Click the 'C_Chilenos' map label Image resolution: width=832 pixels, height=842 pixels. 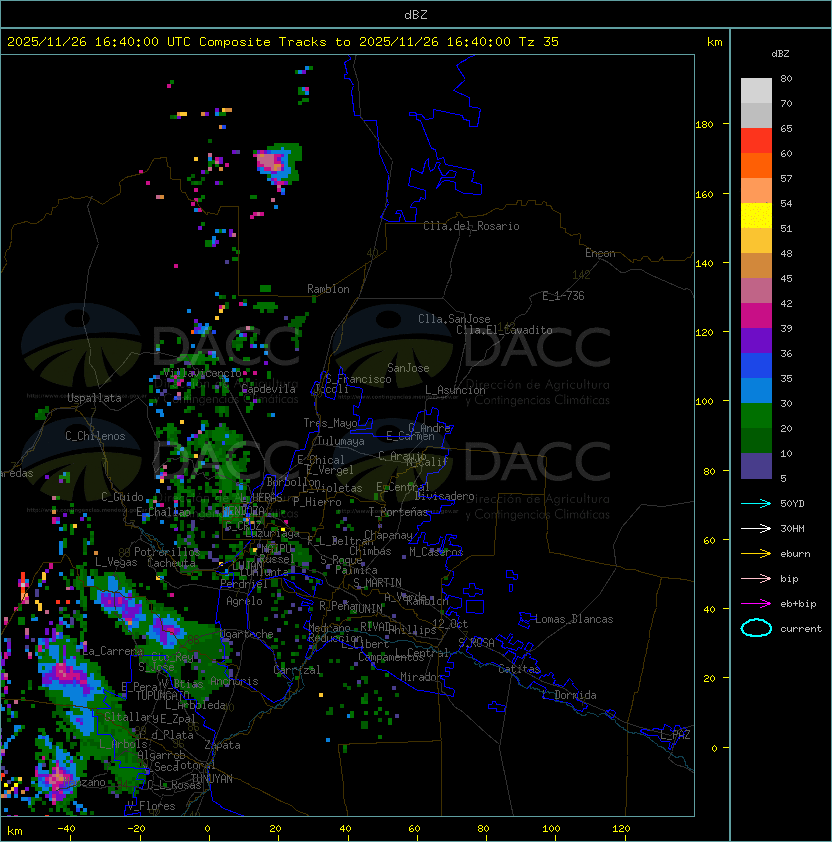click(95, 436)
